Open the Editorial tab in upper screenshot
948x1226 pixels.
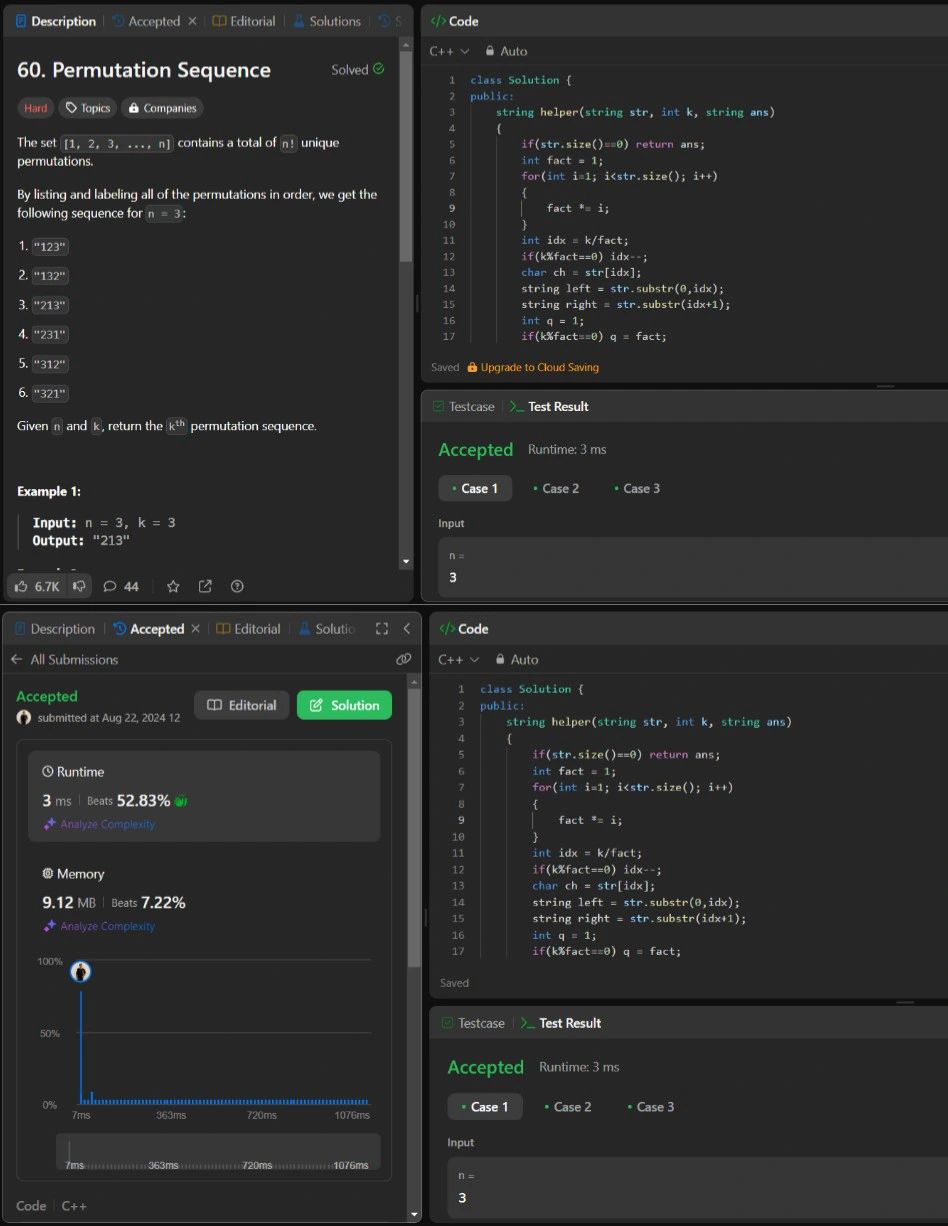pos(244,21)
